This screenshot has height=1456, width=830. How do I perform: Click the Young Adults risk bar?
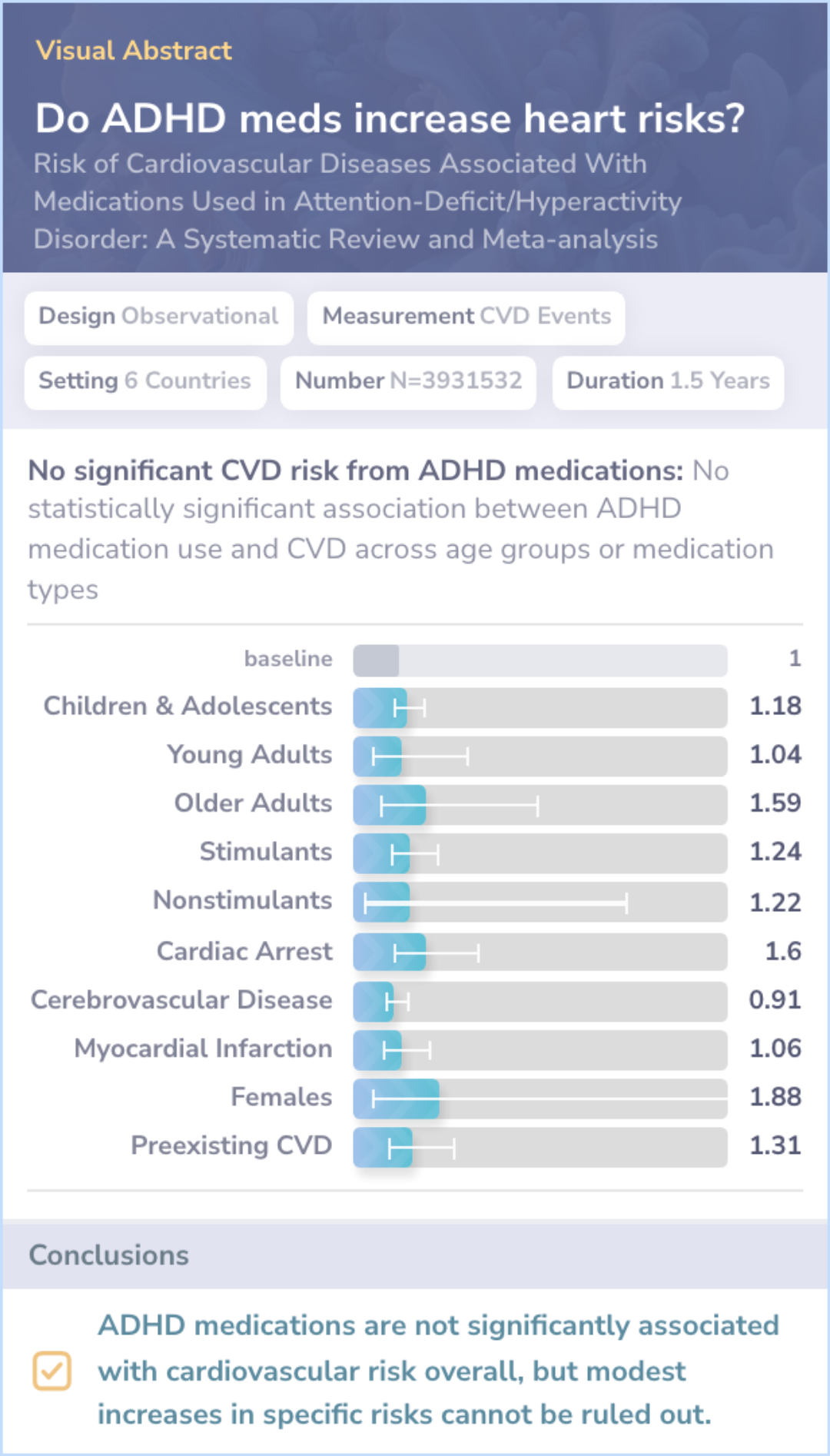539,756
